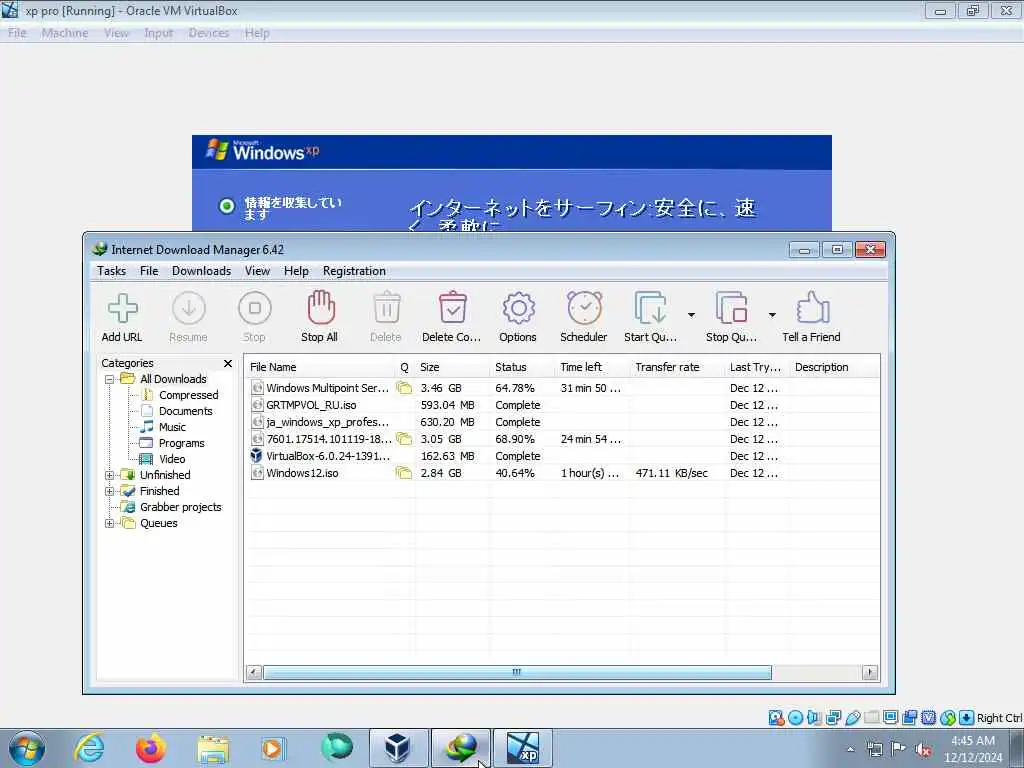Click the Start Queue toolbar icon
The width and height of the screenshot is (1024, 768).
(650, 308)
